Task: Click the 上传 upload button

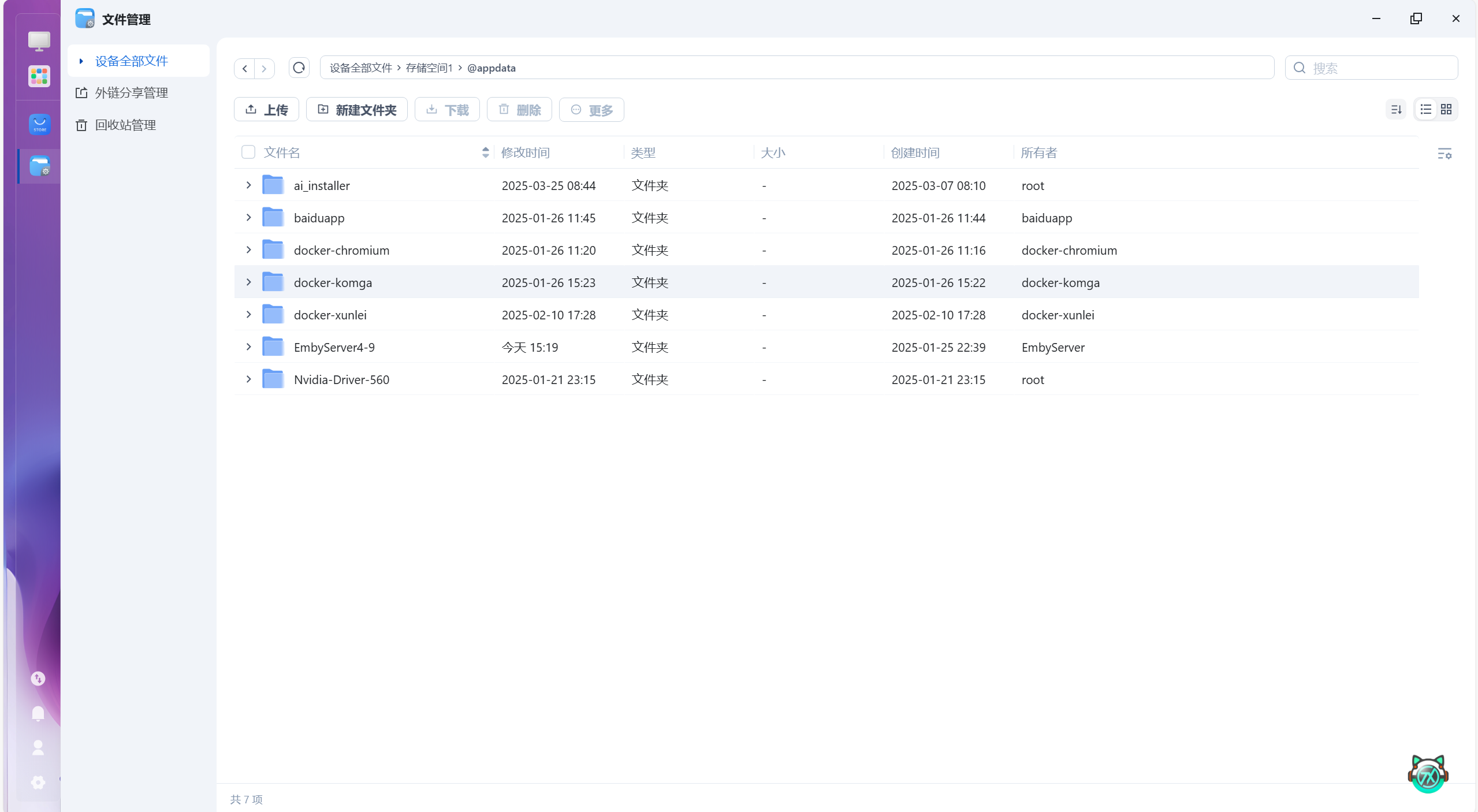Action: pos(266,110)
